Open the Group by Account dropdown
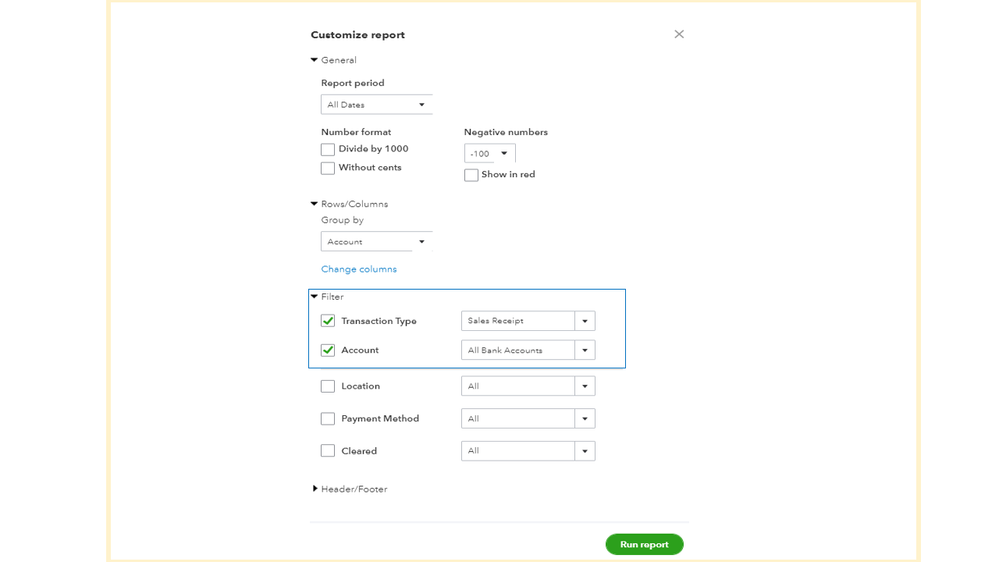Viewport: 999px width, 562px height. (376, 242)
